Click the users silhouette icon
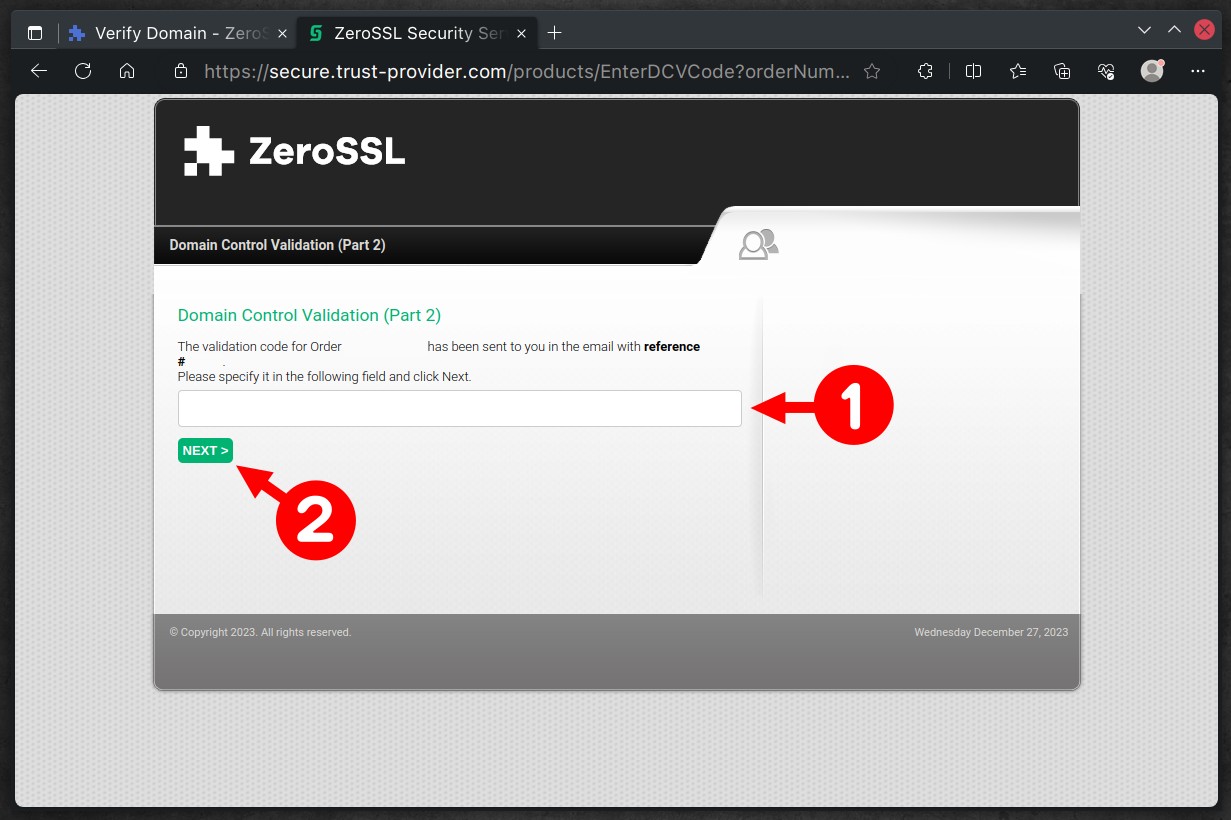Screen dimensions: 1231x820 point(758,244)
